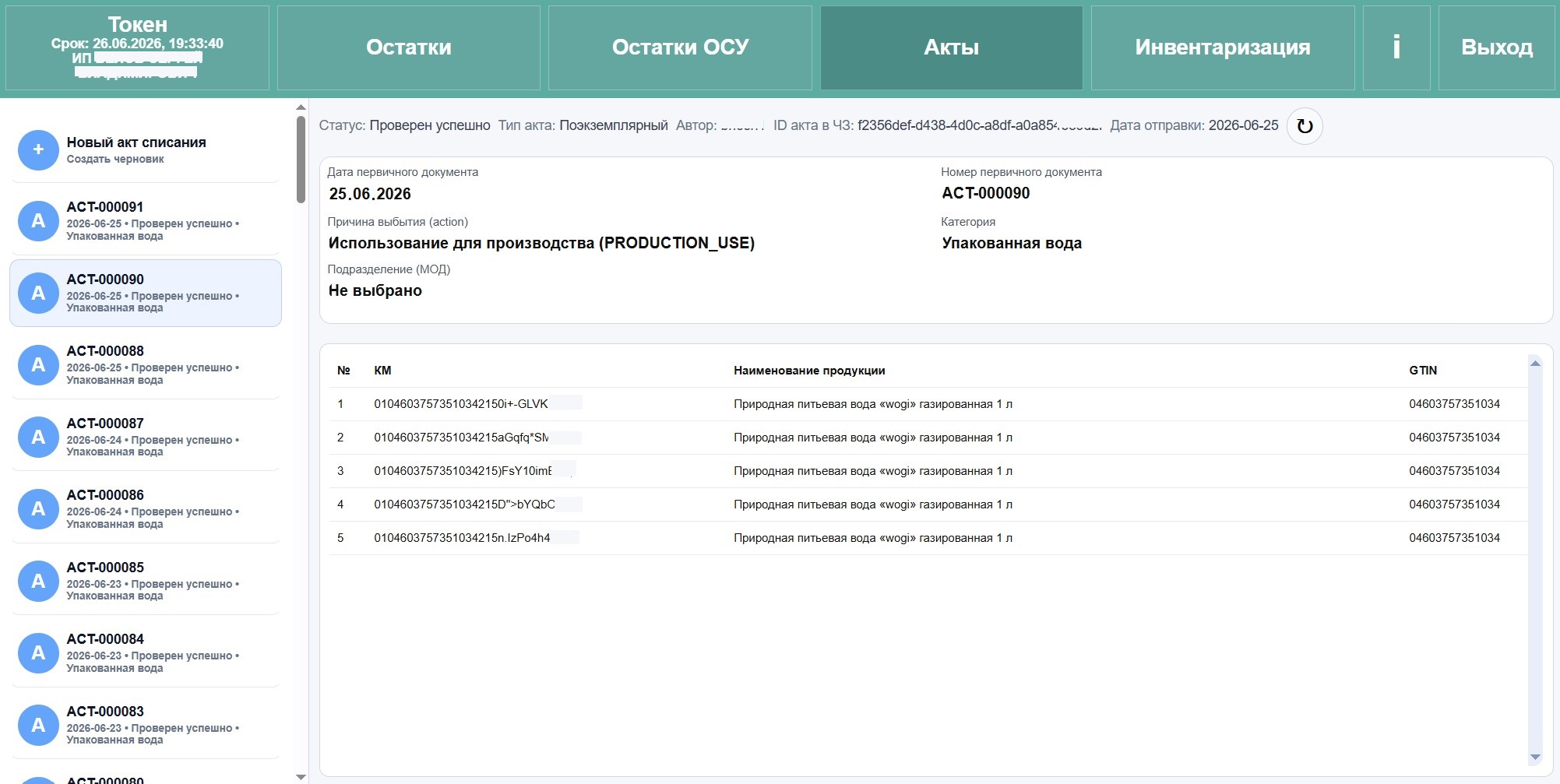Open the Токен panel

point(137,47)
